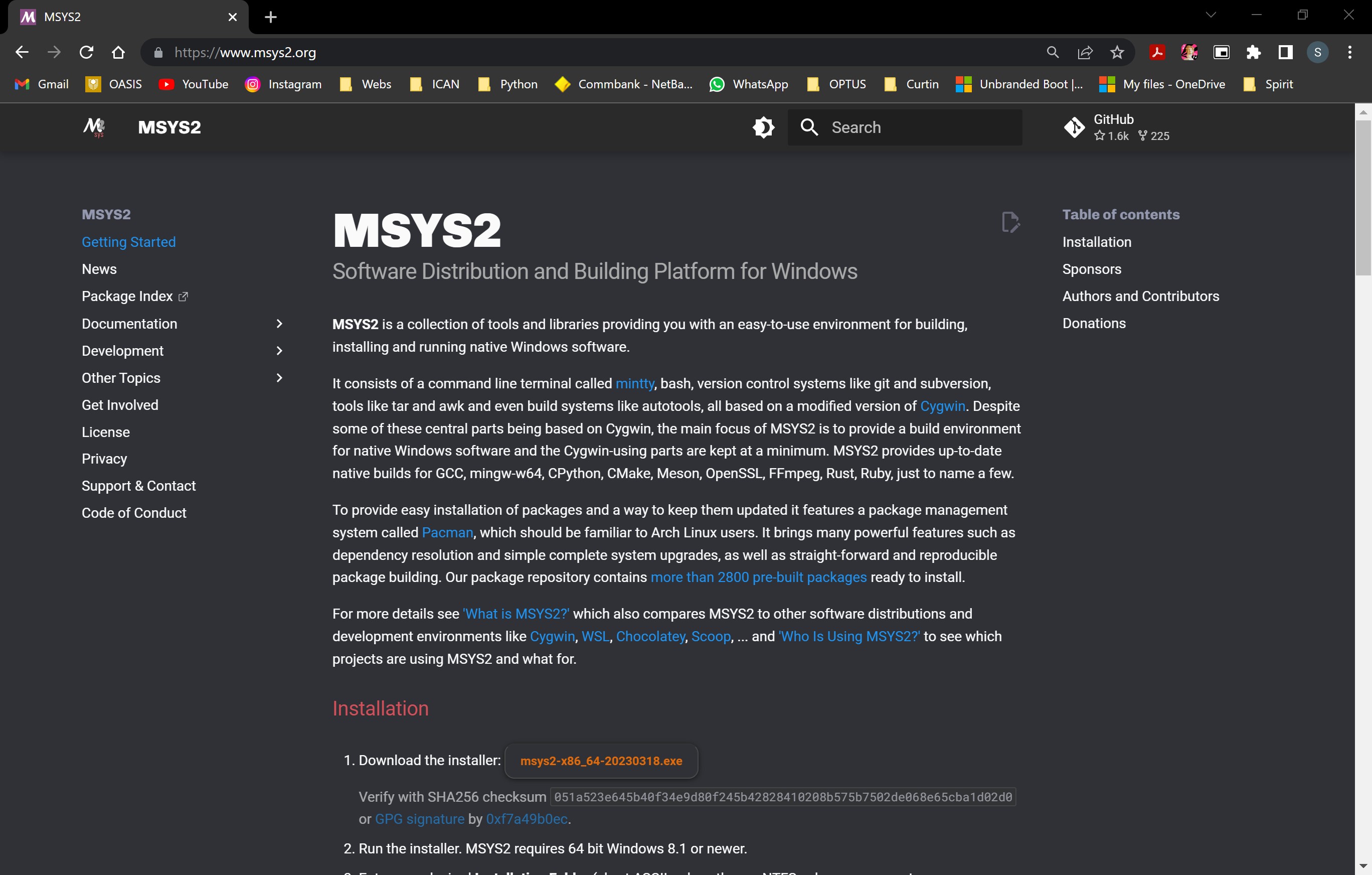Expand the Other Topics sidebar section
This screenshot has height=875, width=1372.
pos(279,378)
